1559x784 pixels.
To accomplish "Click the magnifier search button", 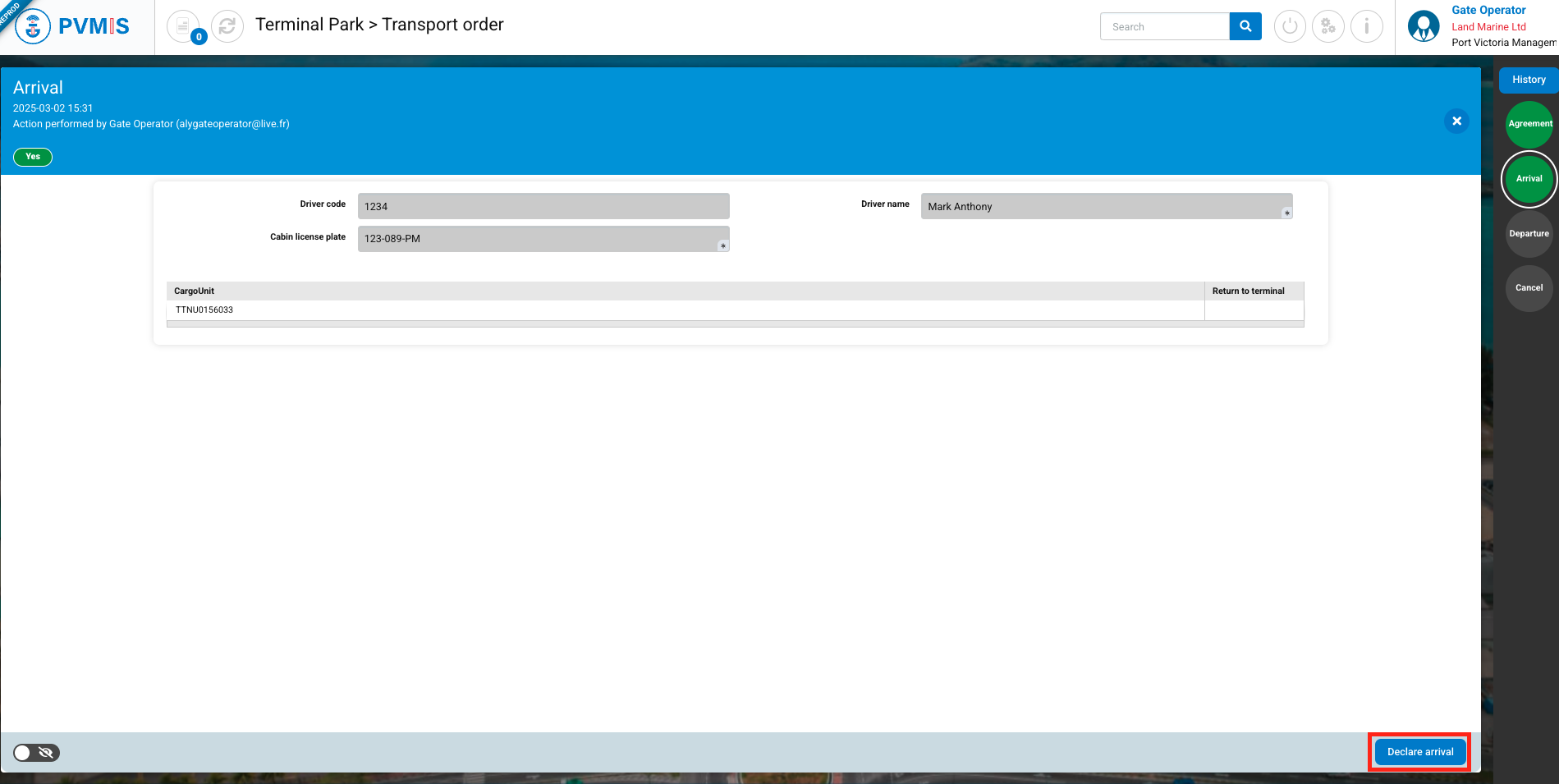I will click(x=1245, y=26).
